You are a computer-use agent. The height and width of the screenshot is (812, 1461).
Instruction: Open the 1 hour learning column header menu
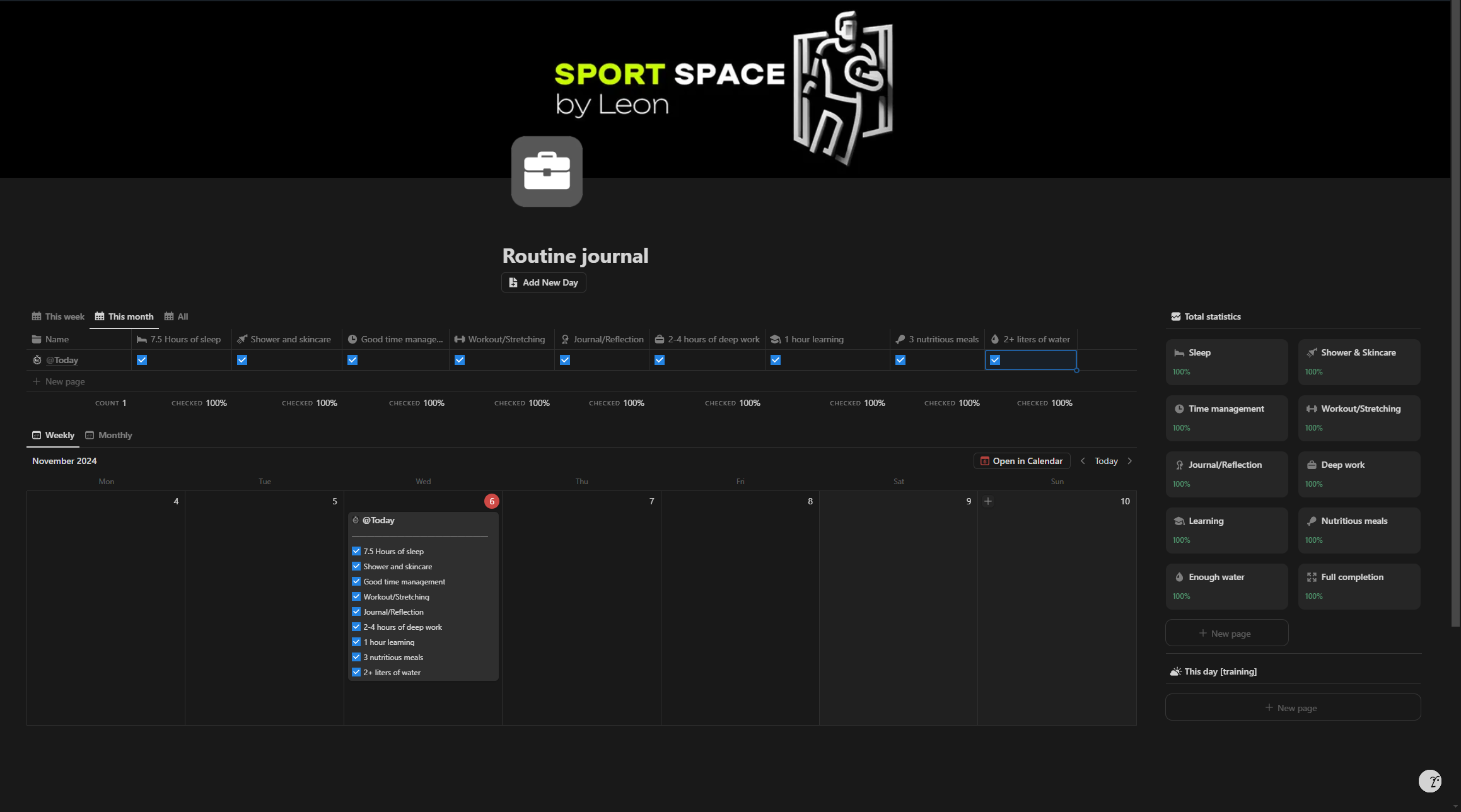coord(813,339)
